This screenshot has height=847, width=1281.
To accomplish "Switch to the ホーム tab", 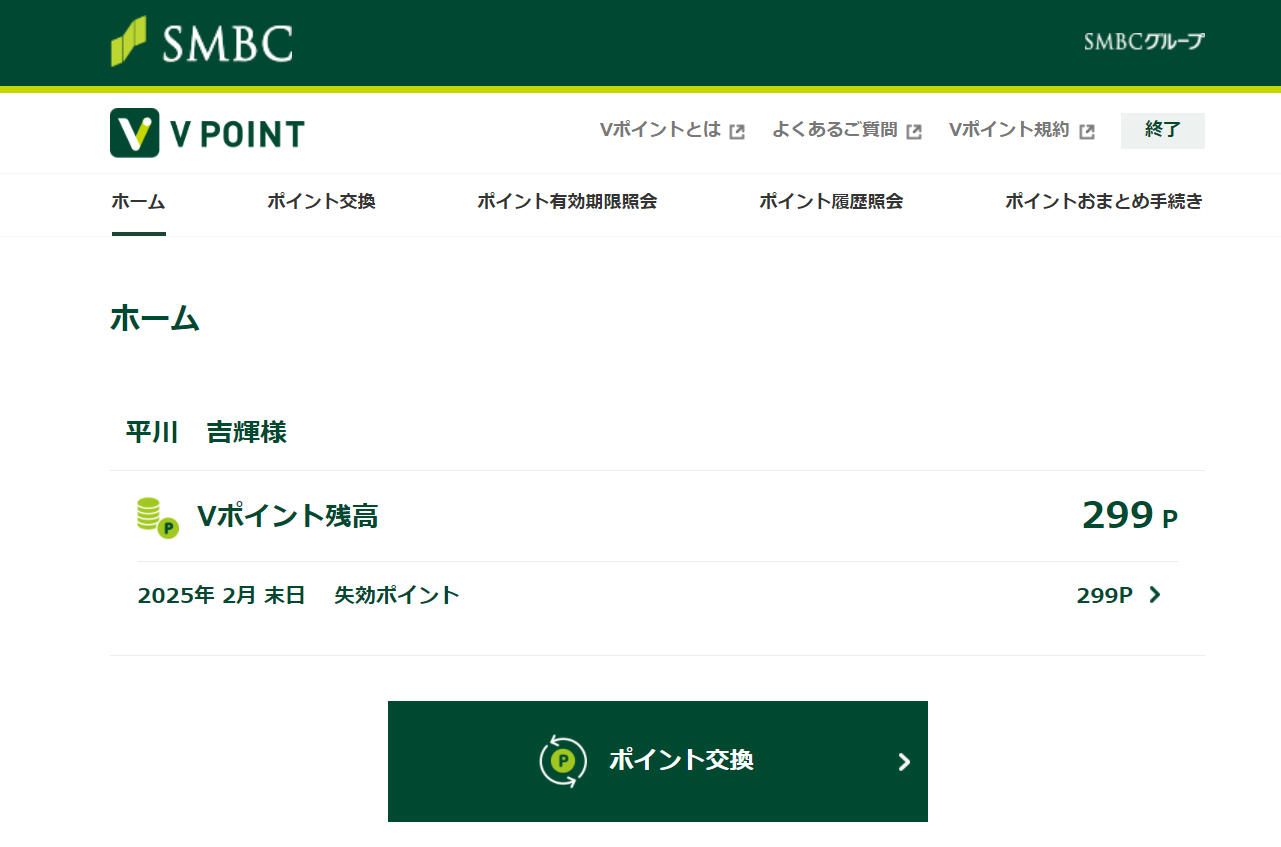I will pos(138,202).
